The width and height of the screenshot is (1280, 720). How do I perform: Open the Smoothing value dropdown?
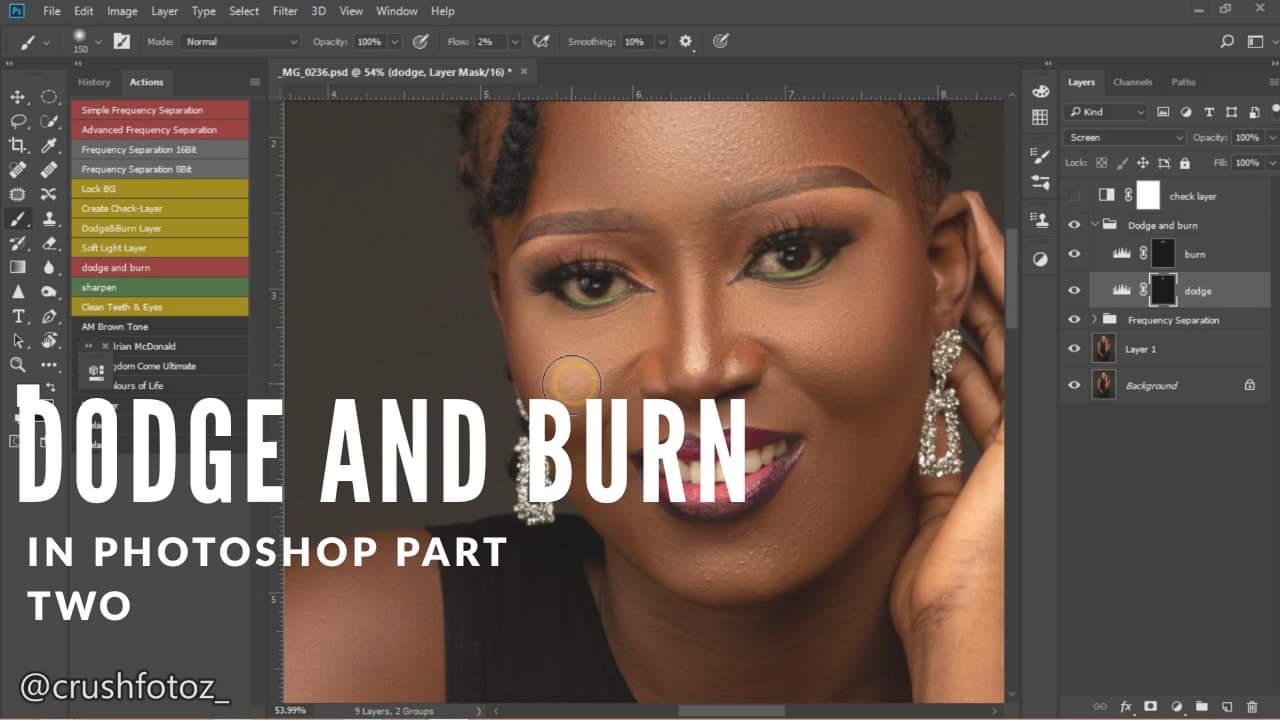tap(662, 42)
